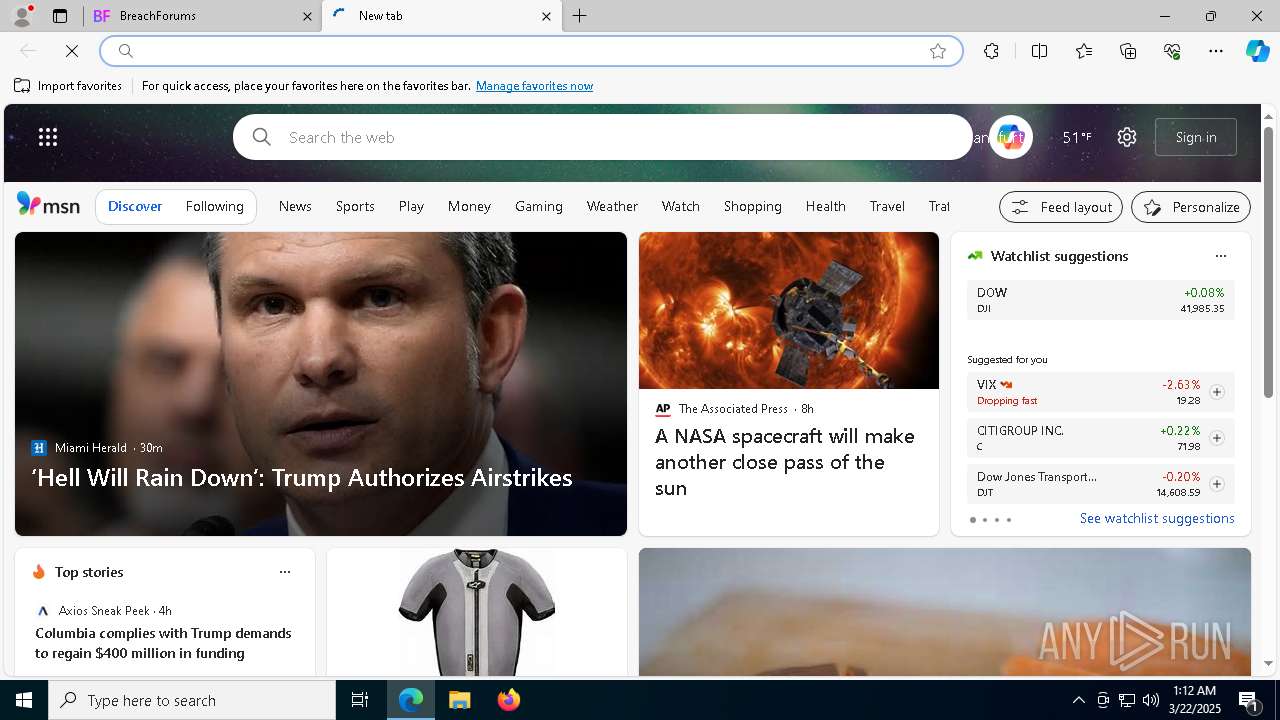Image resolution: width=1280 pixels, height=720 pixels.
Task: Open Watchlist suggestions more options
Action: click(1220, 256)
